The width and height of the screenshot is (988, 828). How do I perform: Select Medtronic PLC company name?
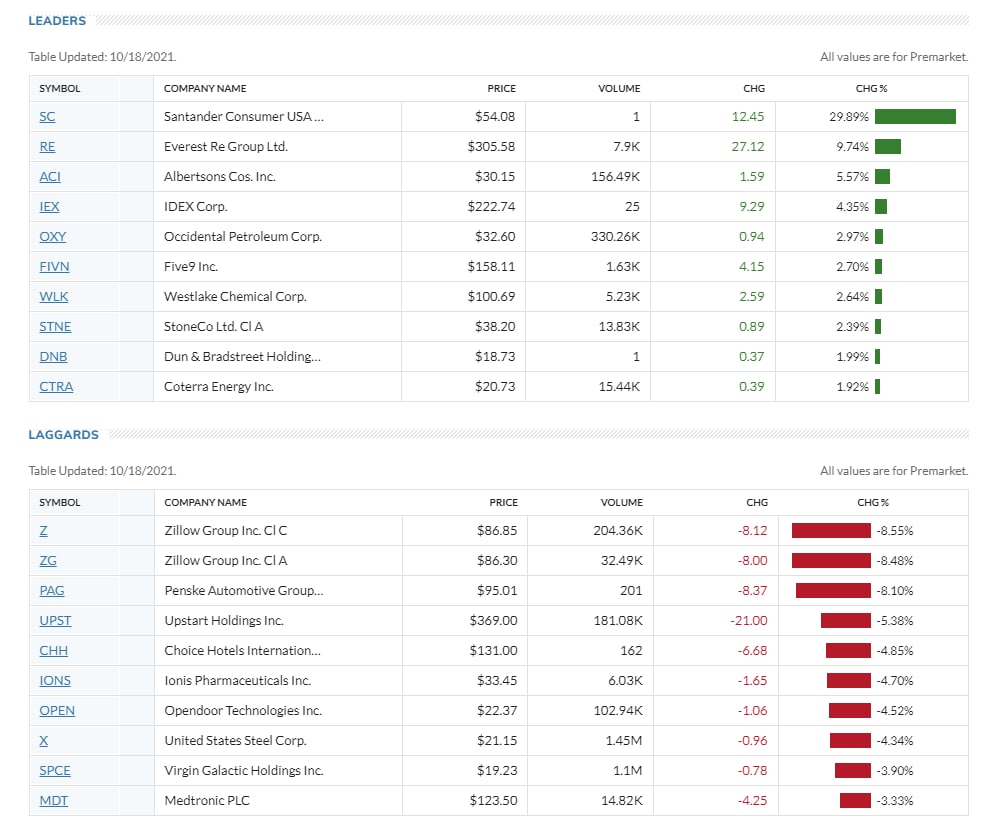(207, 801)
